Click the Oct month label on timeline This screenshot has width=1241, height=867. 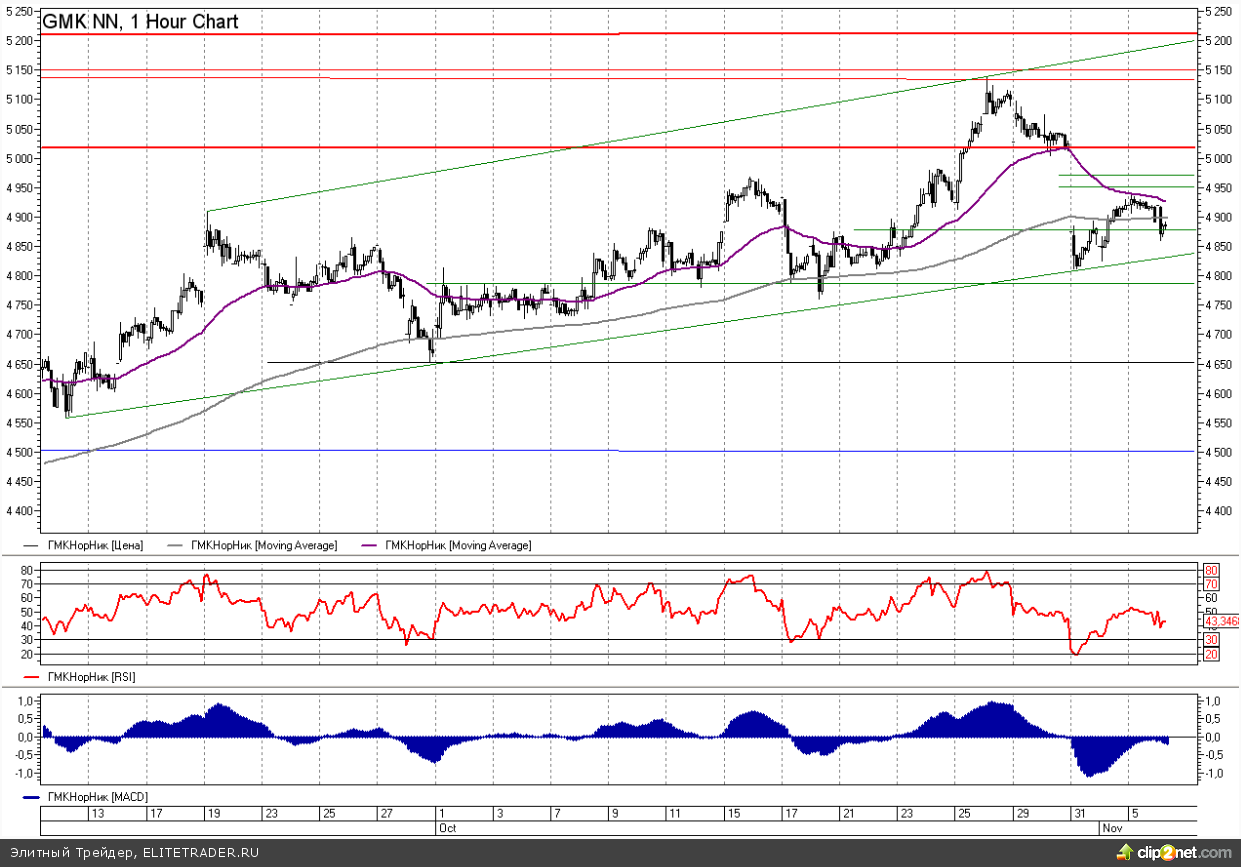point(447,828)
